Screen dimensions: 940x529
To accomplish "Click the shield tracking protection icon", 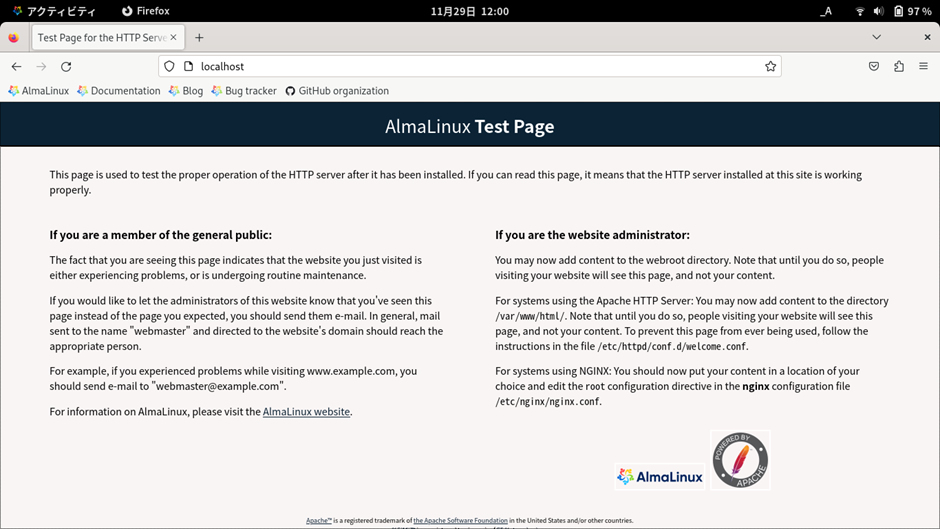I will (x=169, y=67).
